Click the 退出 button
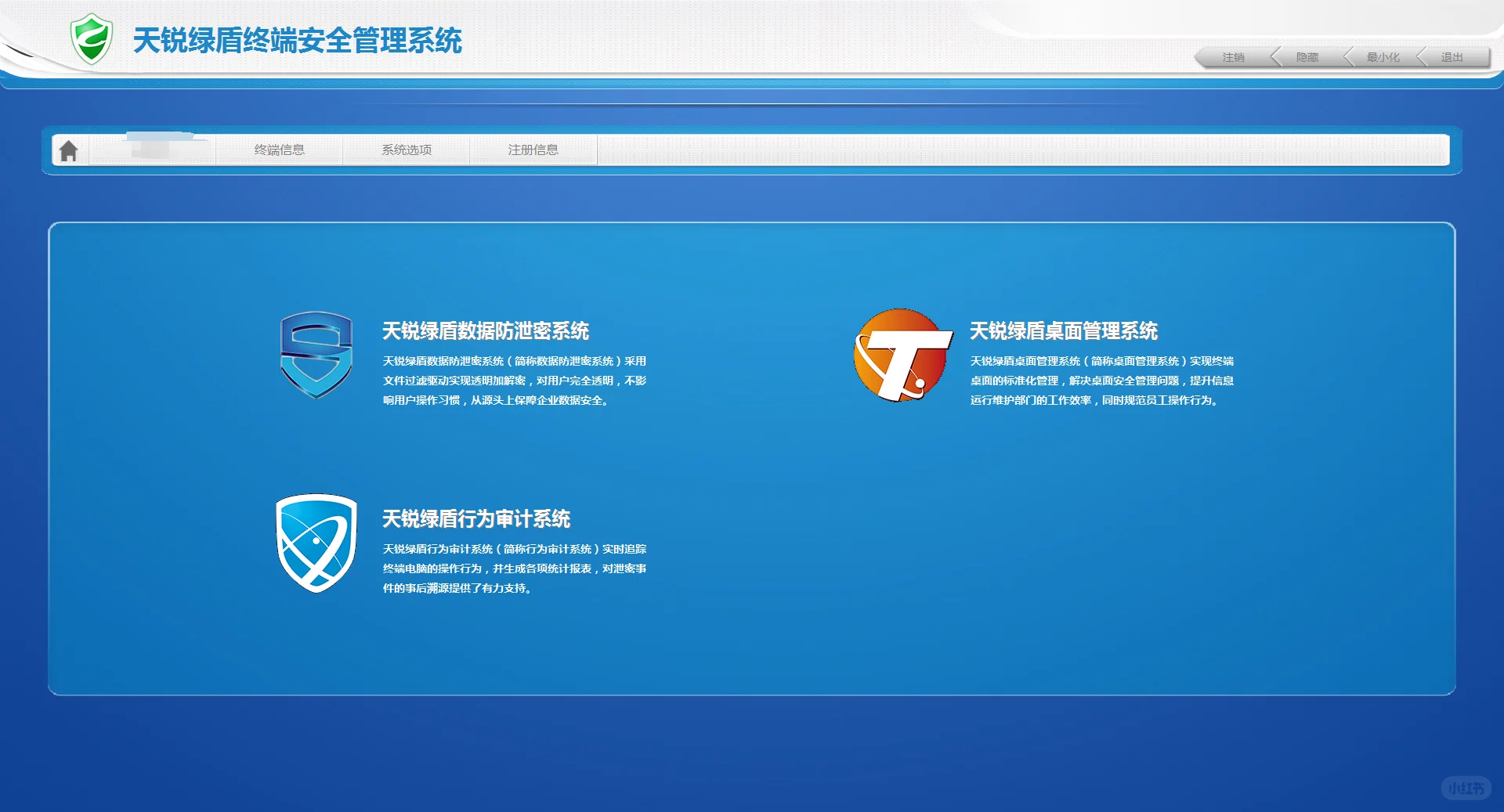This screenshot has height=812, width=1504. click(x=1452, y=57)
